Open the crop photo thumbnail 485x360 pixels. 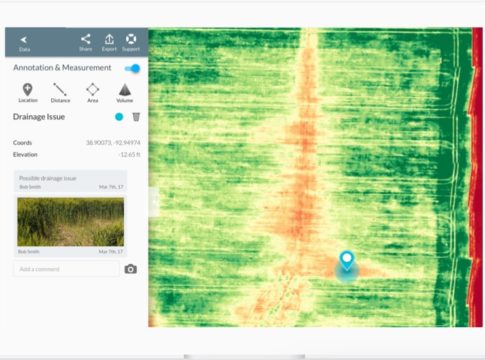pos(71,222)
